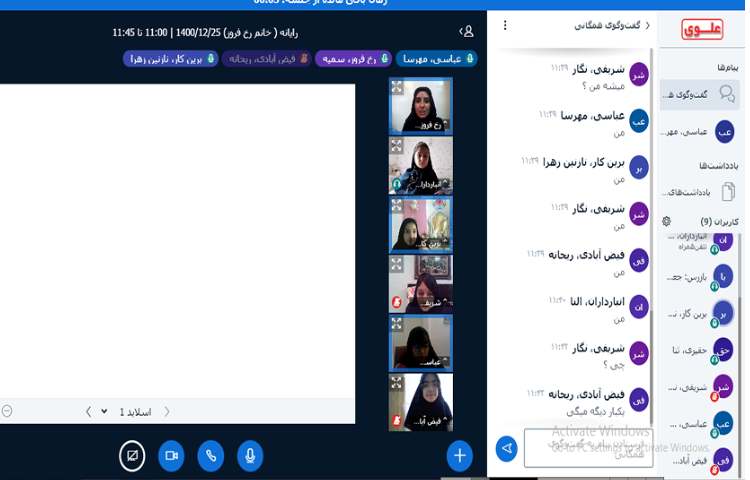Click talking indicator رخ فروز، سمیه
The image size is (750, 480).
[x=353, y=59]
